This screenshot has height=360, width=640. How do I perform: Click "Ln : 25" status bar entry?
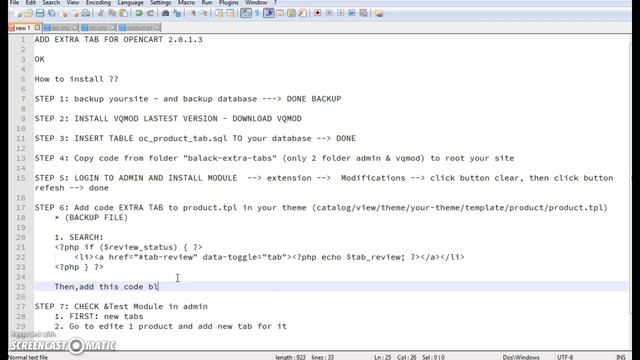tap(382, 357)
